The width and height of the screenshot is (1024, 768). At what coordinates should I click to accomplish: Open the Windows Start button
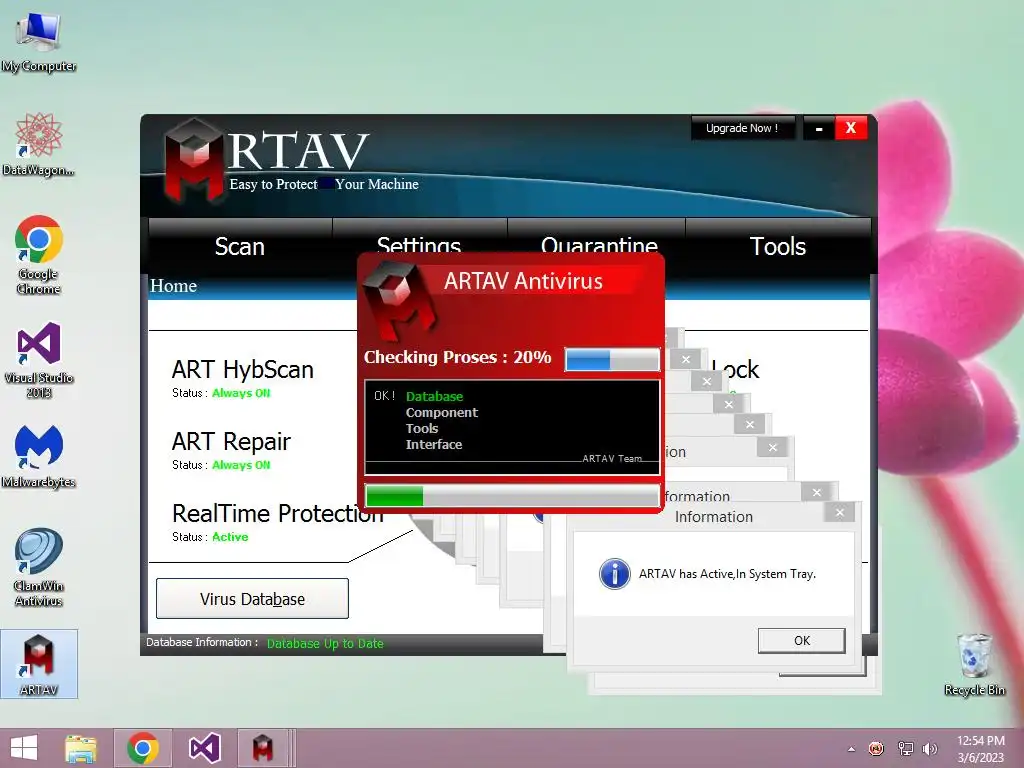24,748
